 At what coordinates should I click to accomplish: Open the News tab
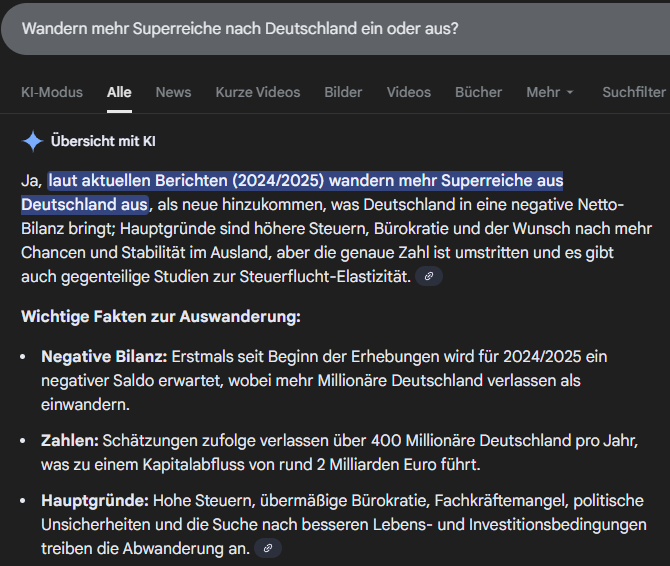(173, 92)
